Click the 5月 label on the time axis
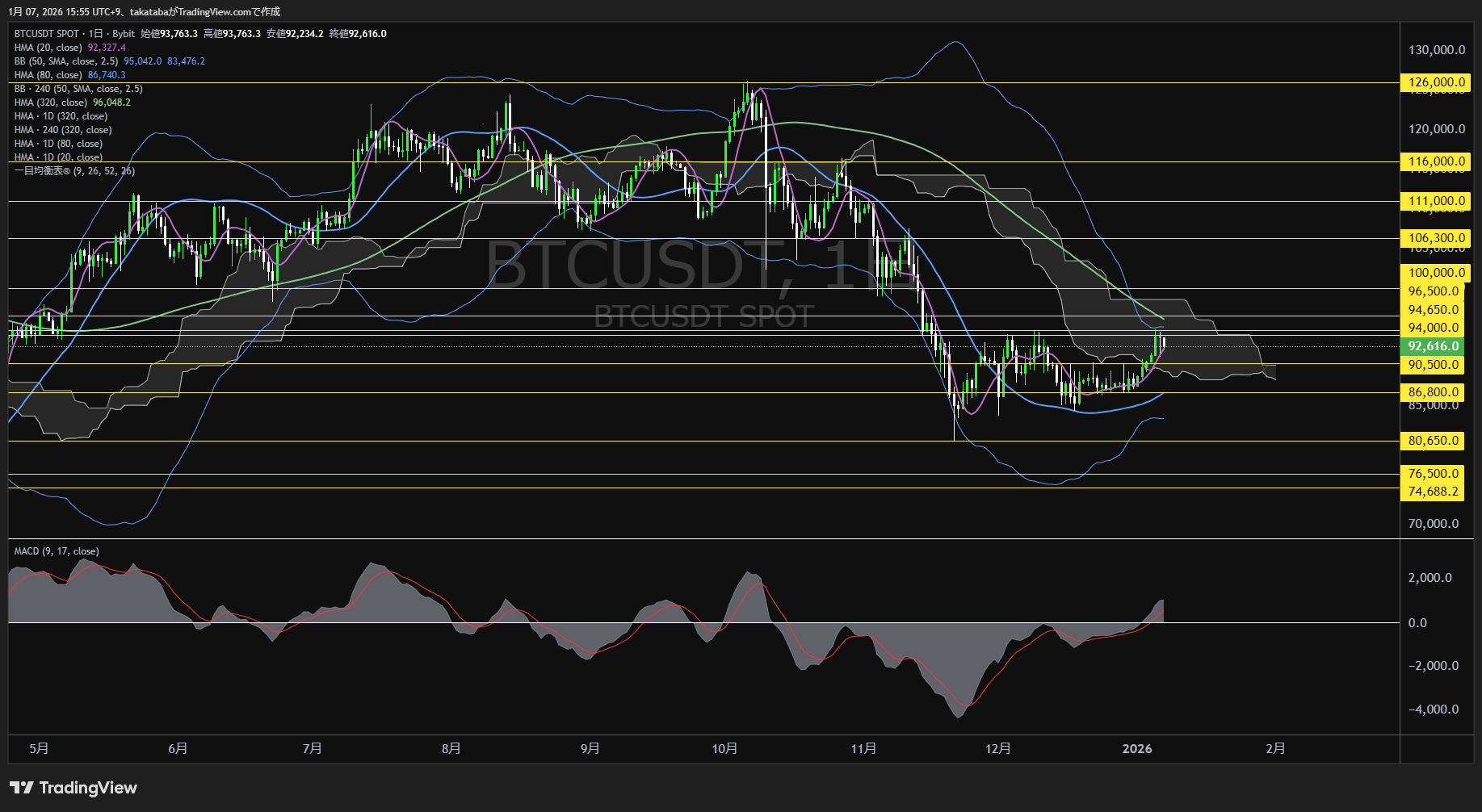This screenshot has width=1482, height=812. [x=38, y=748]
